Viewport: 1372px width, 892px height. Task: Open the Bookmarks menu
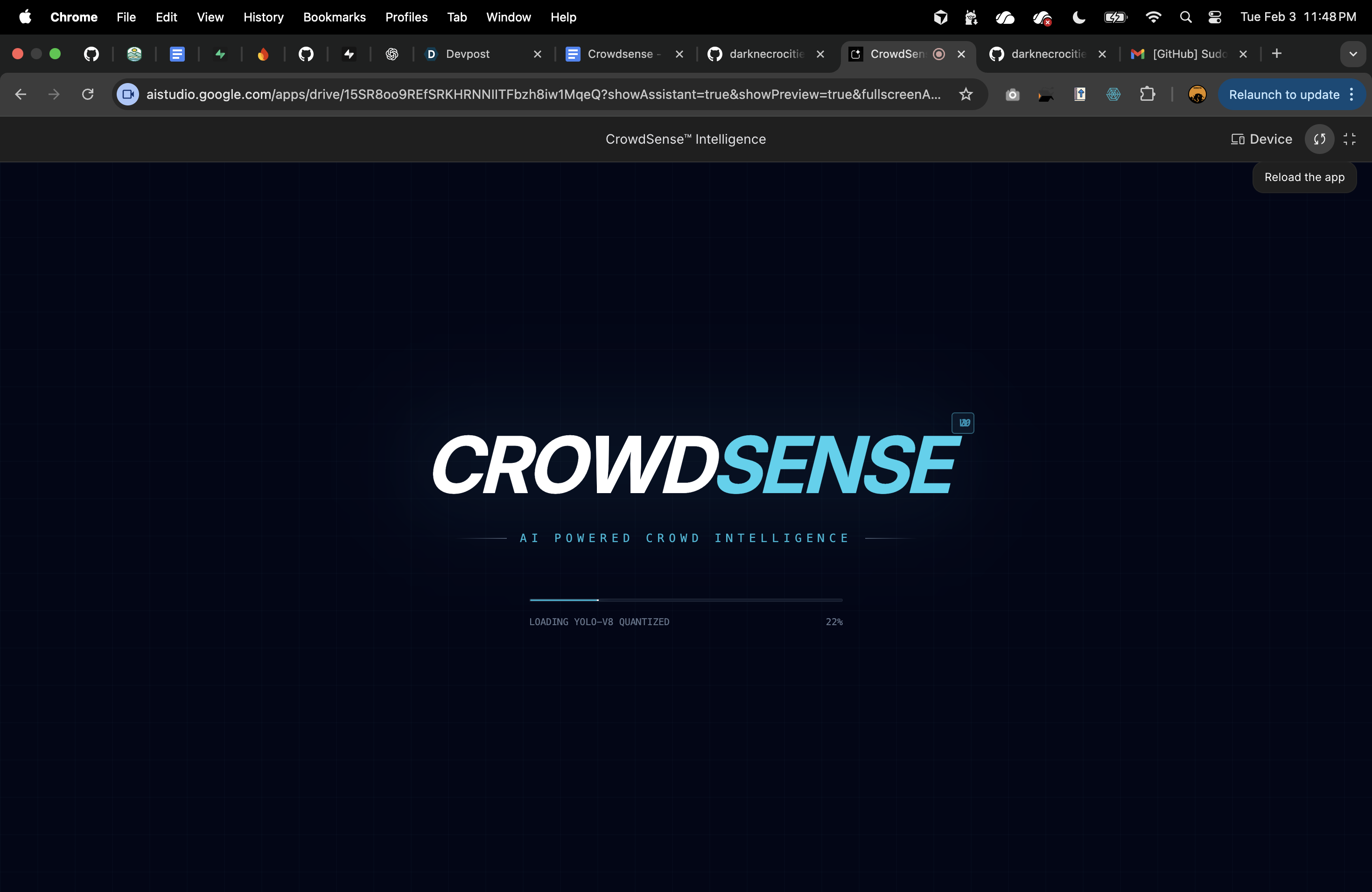tap(334, 17)
